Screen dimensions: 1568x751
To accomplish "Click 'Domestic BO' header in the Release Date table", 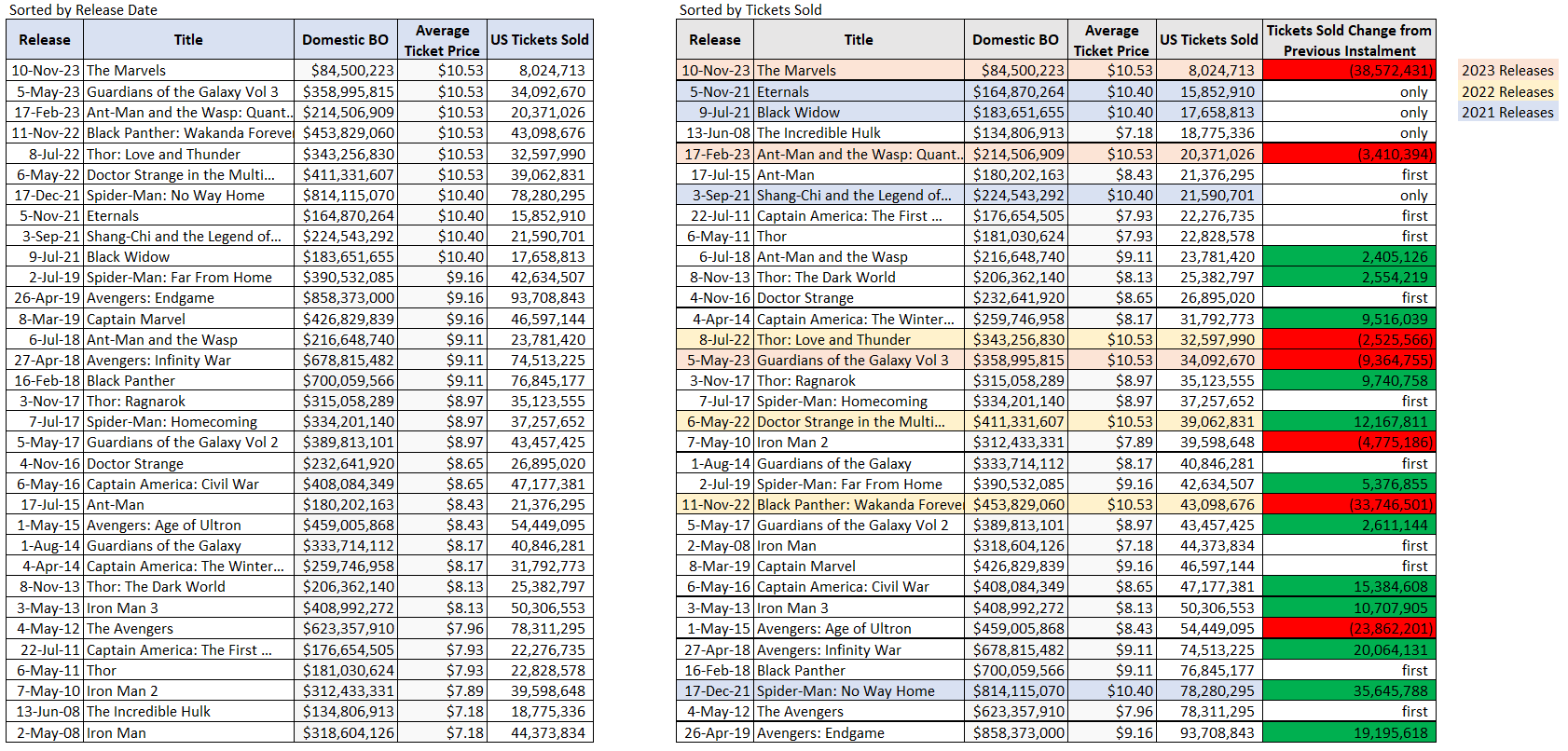I will 345,40.
